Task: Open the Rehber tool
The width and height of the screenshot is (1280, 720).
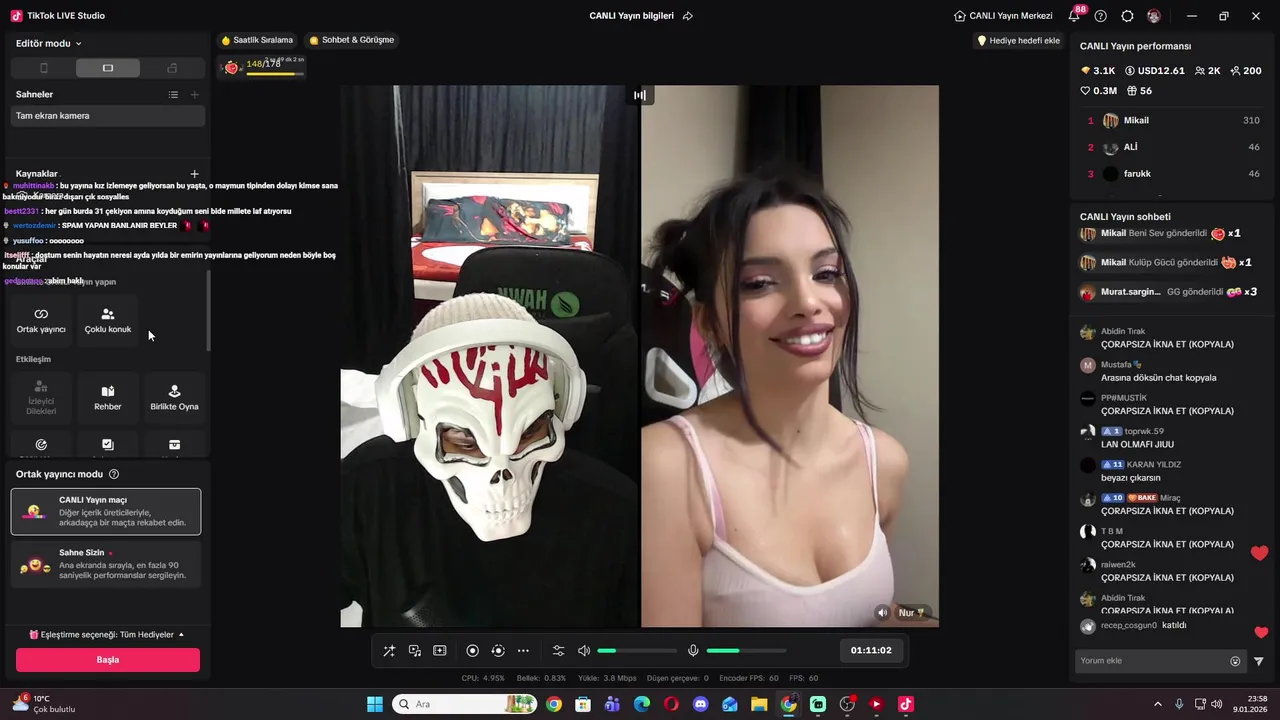Action: (x=108, y=397)
